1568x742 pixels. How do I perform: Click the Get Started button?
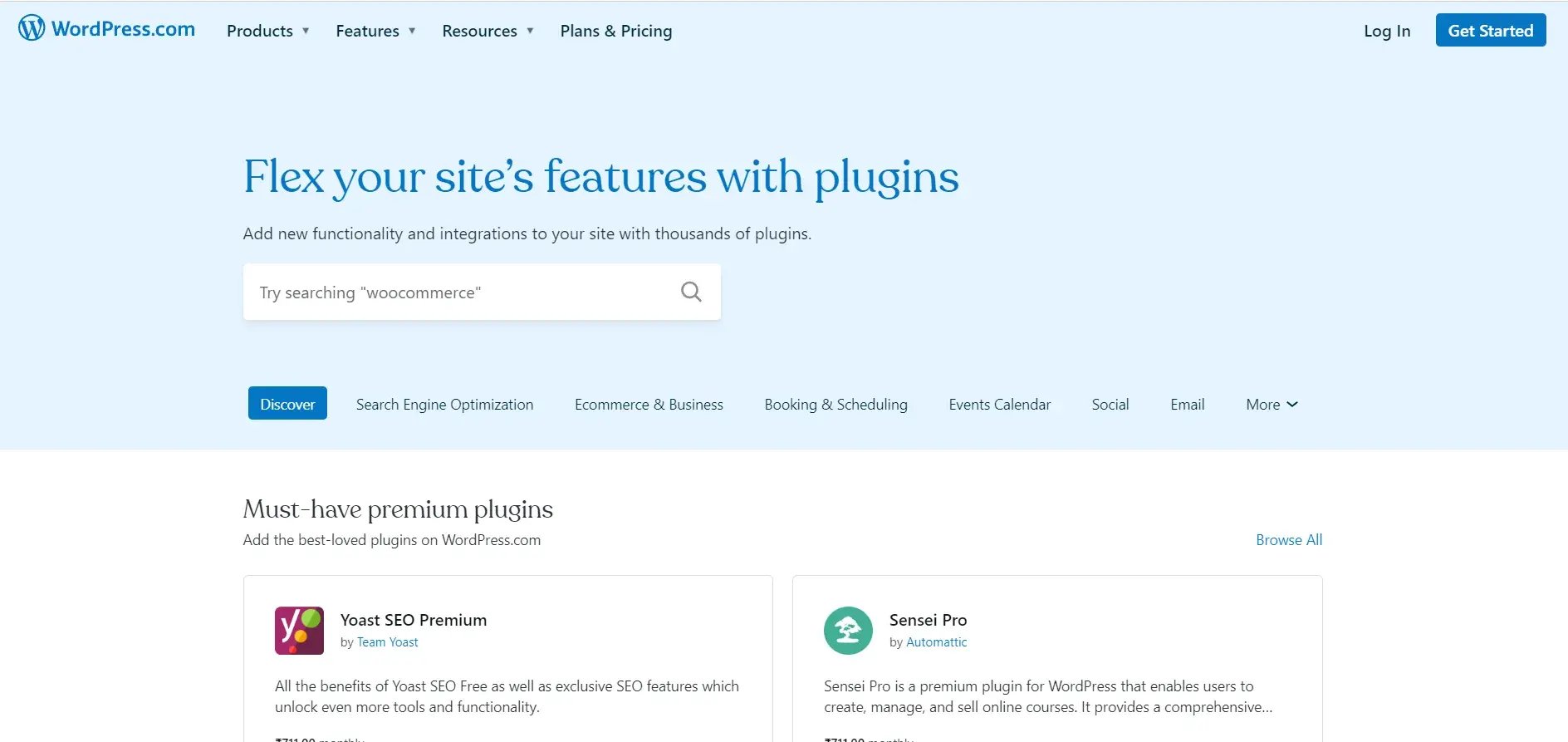click(1491, 30)
